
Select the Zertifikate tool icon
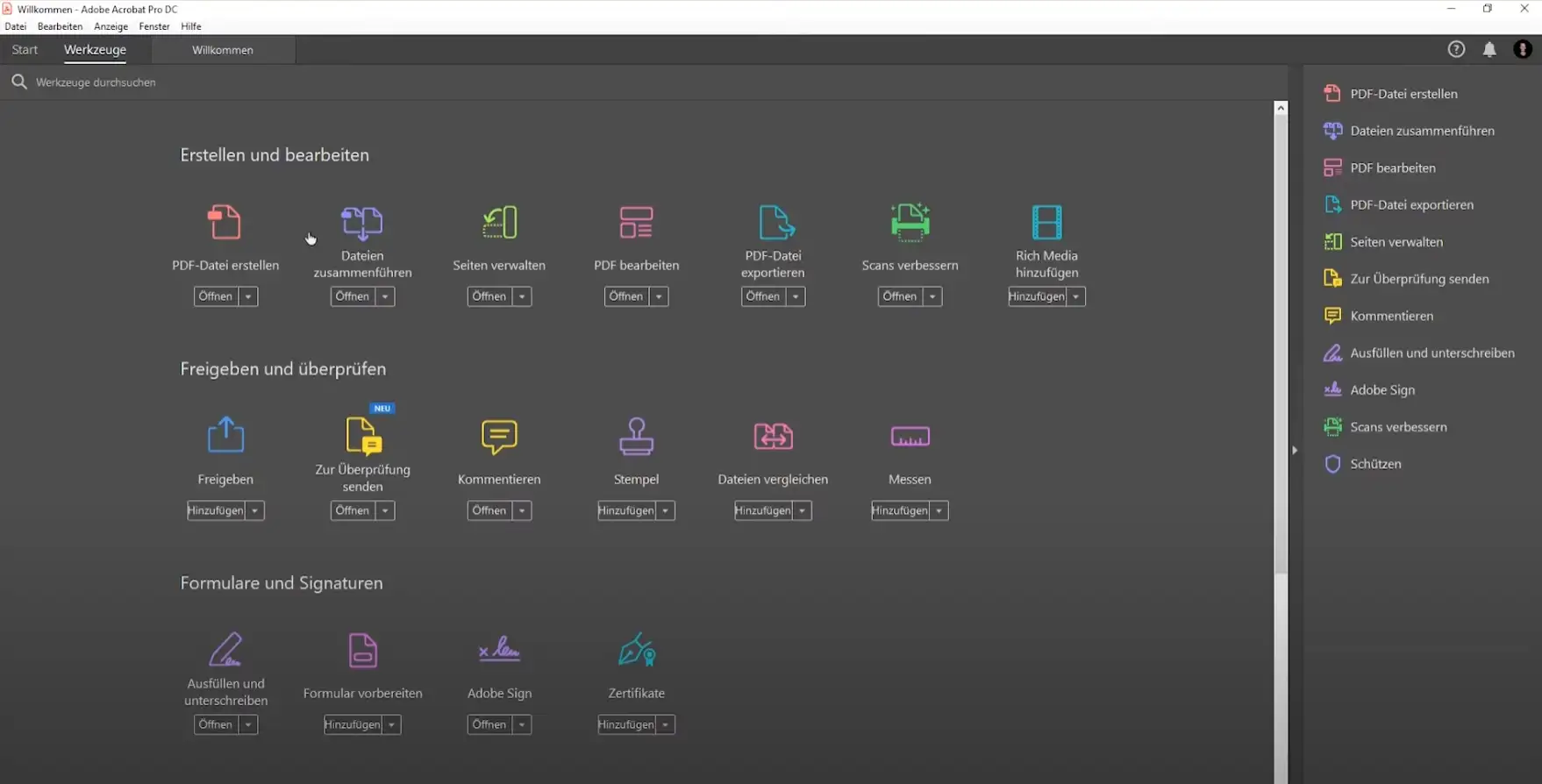(636, 651)
